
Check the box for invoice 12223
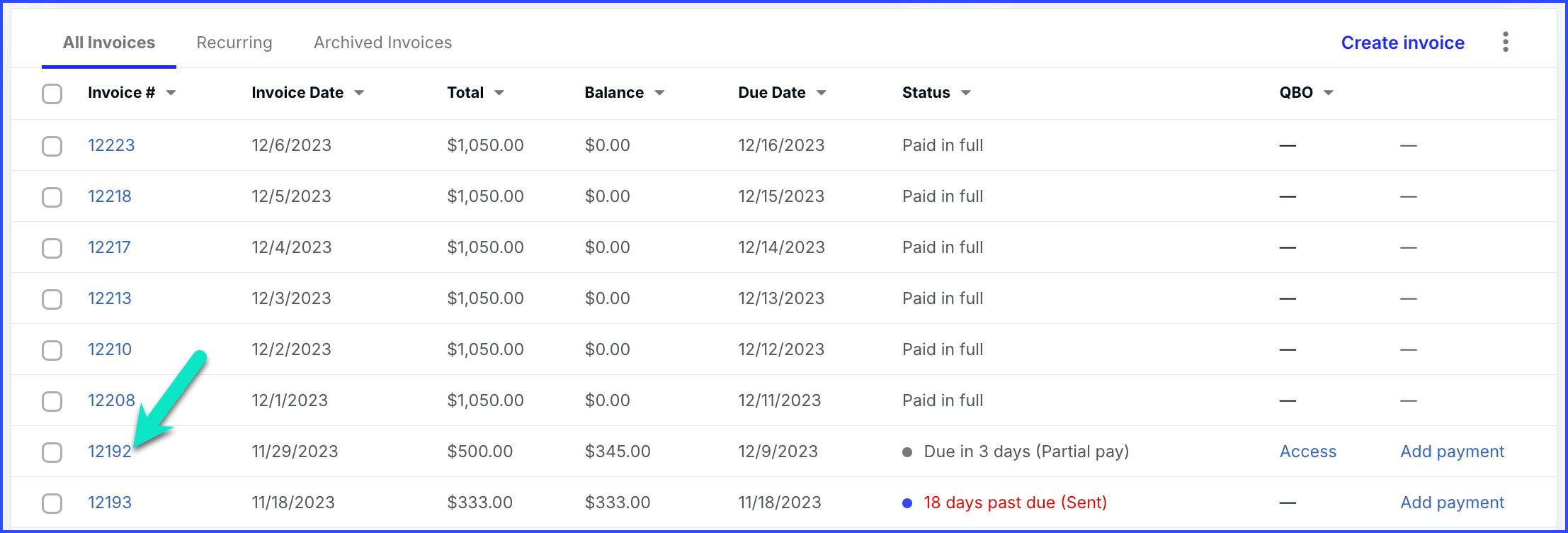52,146
